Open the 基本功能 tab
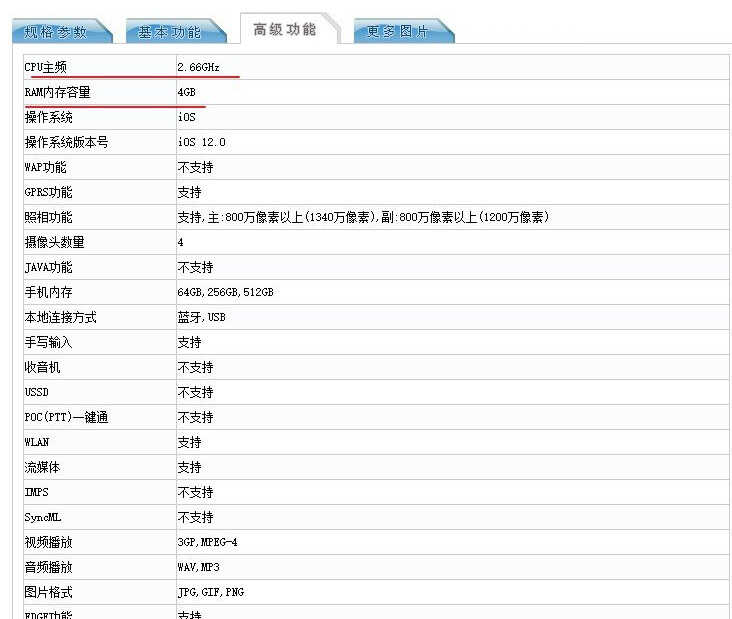Image resolution: width=732 pixels, height=619 pixels. [170, 32]
